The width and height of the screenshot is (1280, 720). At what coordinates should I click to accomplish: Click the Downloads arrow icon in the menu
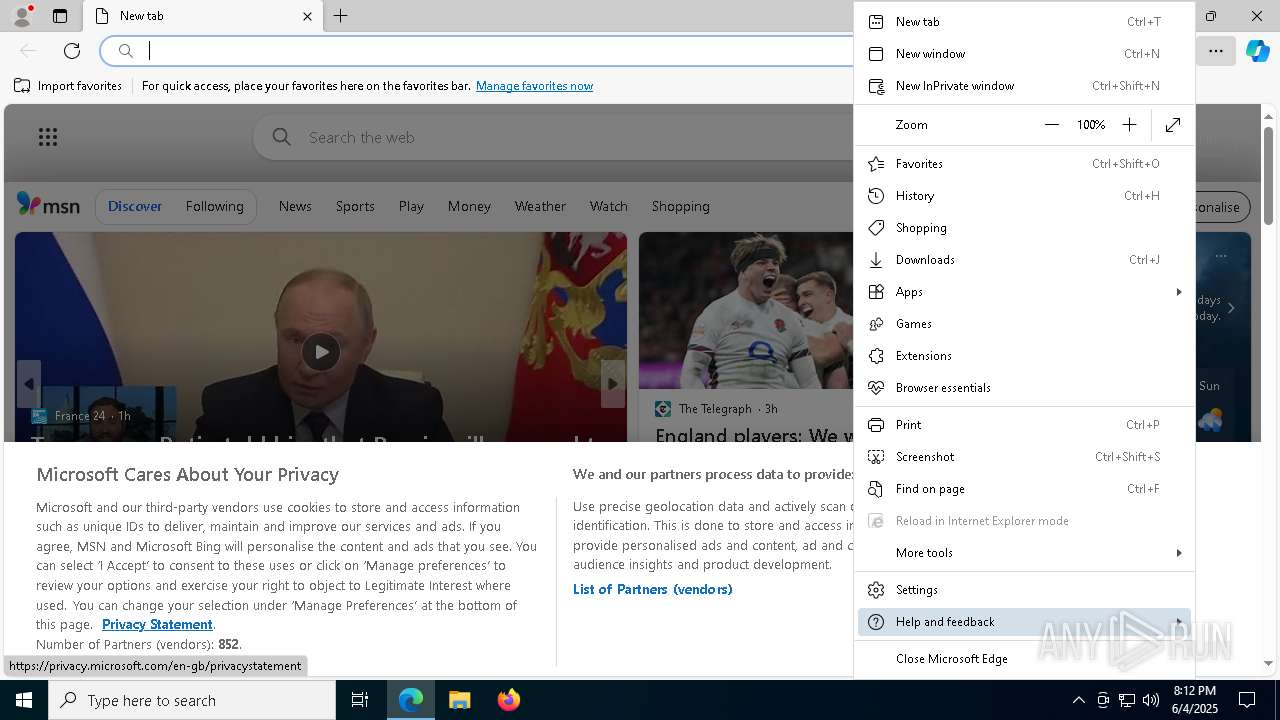(876, 260)
